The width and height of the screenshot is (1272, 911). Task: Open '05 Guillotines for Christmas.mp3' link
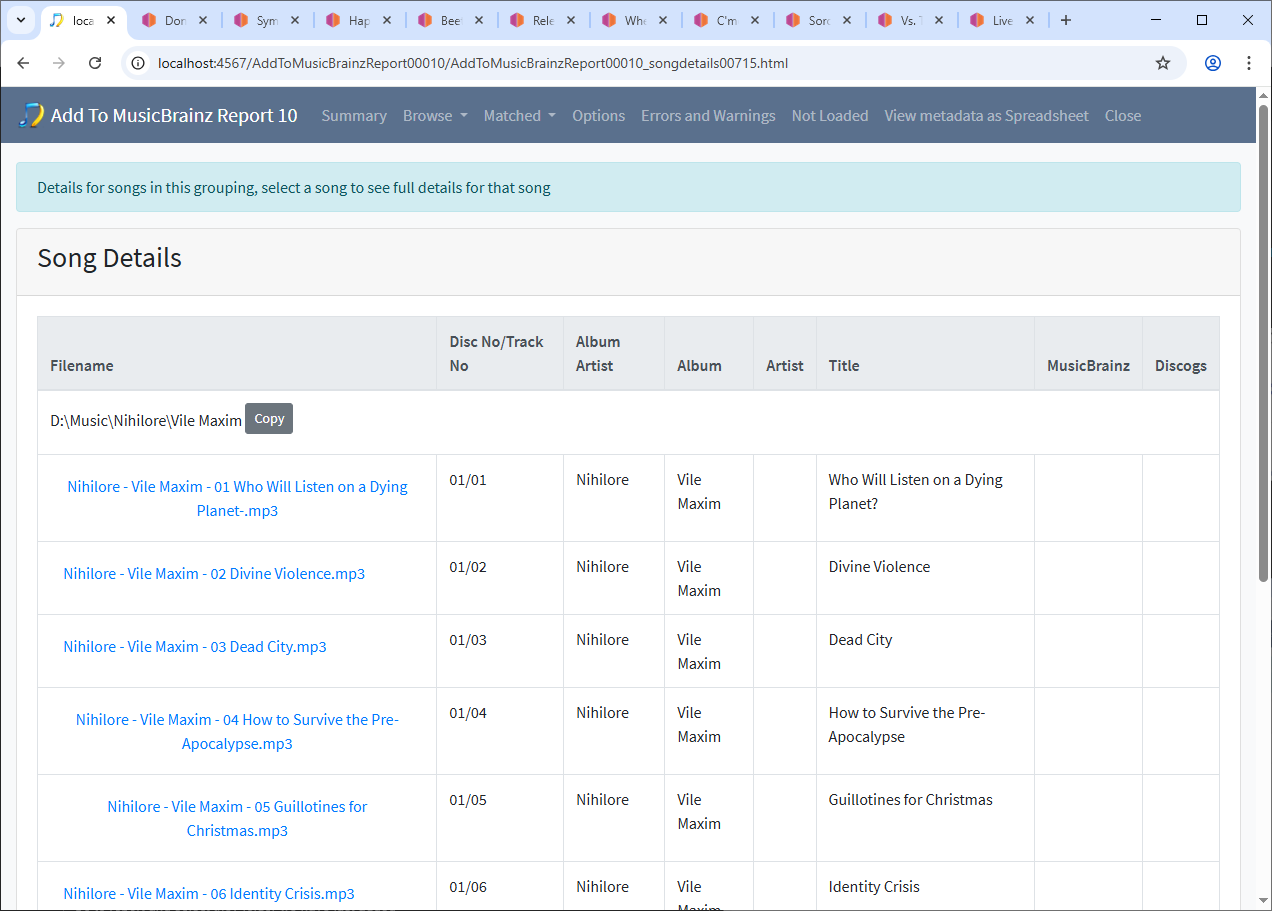click(237, 818)
